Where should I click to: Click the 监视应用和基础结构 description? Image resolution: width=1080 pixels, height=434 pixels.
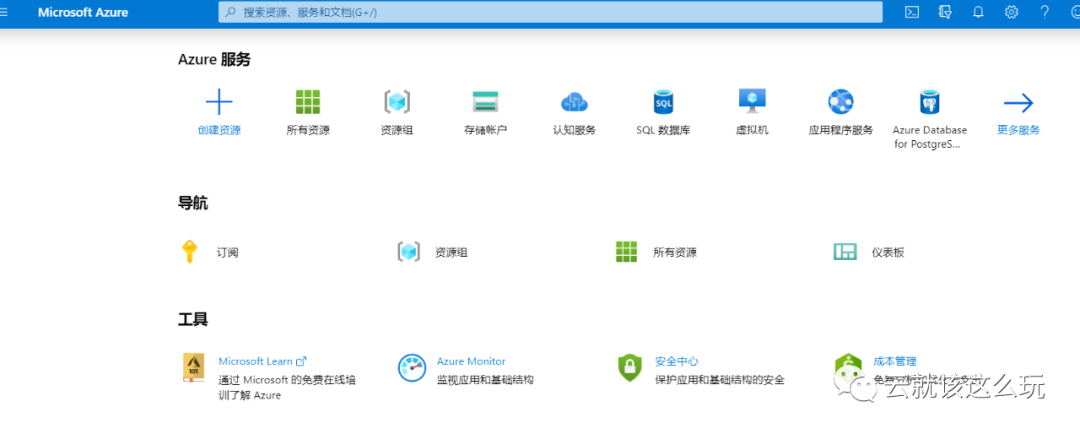click(485, 380)
